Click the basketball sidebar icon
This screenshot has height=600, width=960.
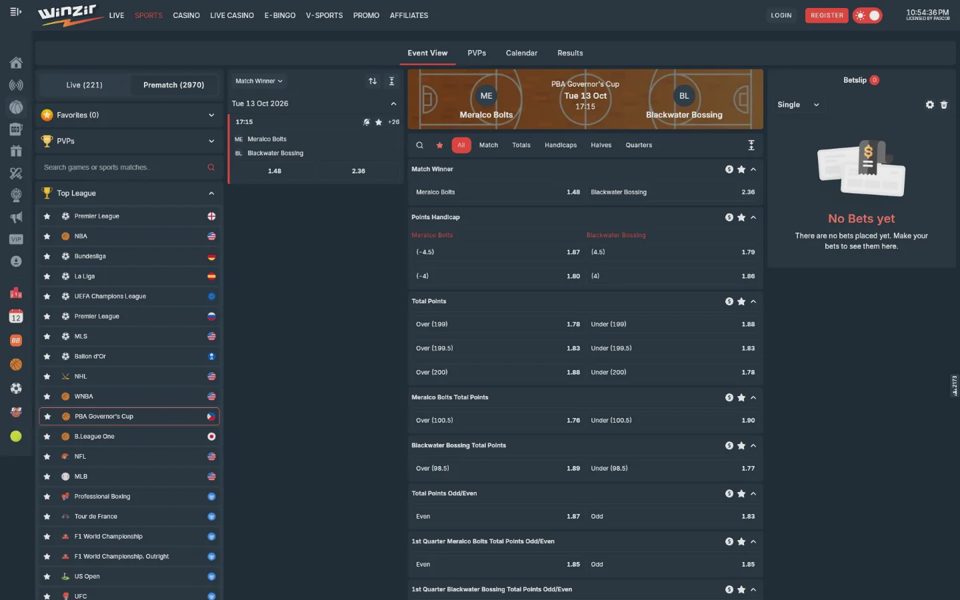(16, 364)
